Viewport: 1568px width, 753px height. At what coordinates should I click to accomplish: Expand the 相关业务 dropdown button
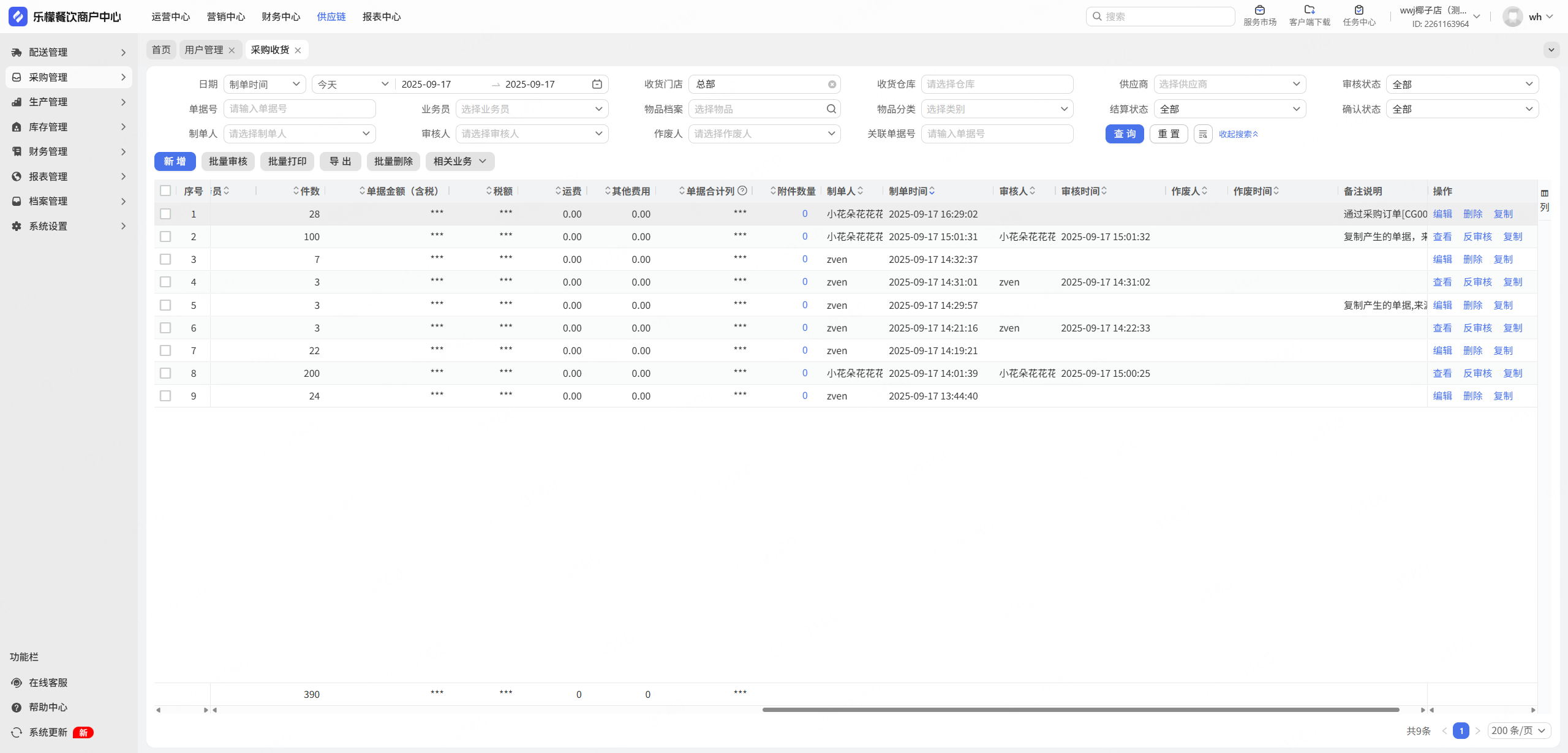(459, 161)
